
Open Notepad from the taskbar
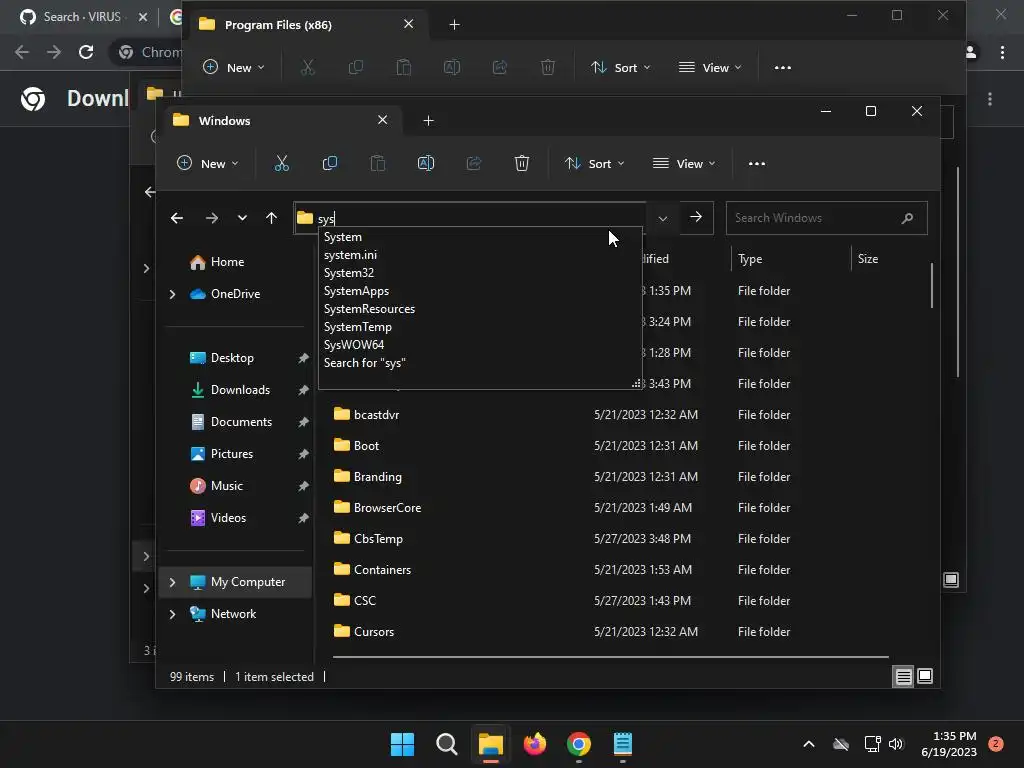click(x=622, y=744)
